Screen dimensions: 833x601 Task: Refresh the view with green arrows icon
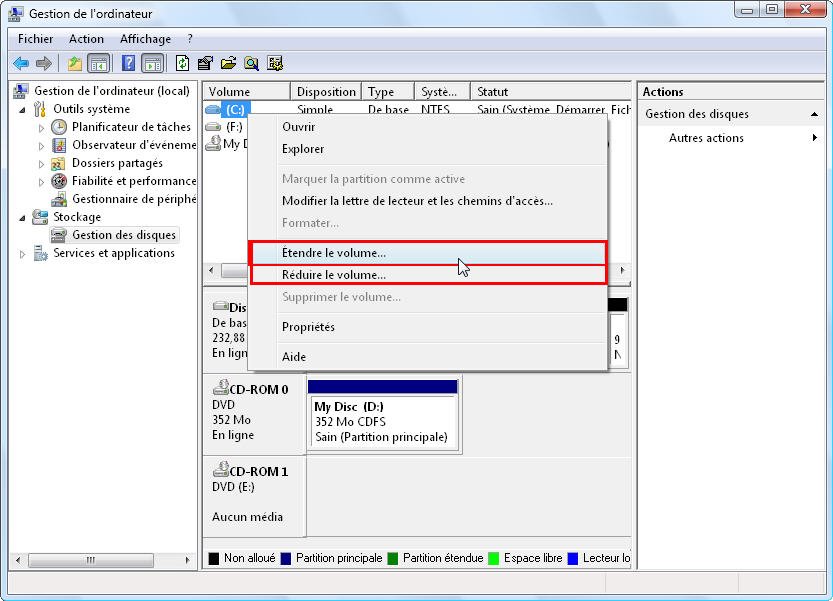(x=182, y=63)
